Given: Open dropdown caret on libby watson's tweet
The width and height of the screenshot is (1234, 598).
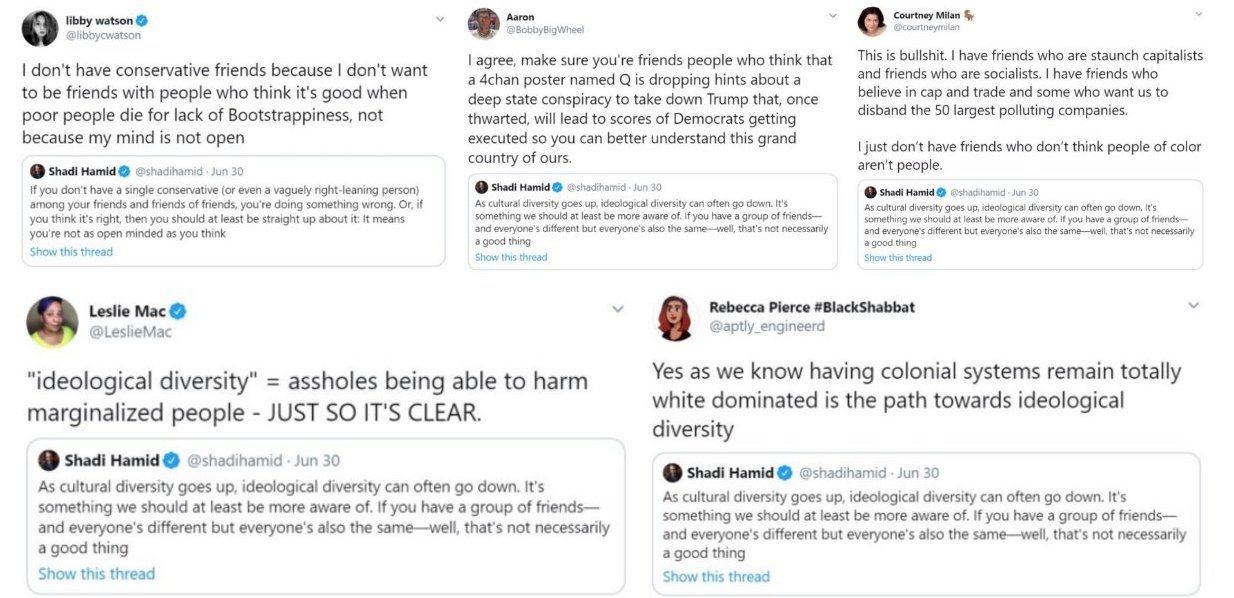Looking at the screenshot, I should 440,19.
